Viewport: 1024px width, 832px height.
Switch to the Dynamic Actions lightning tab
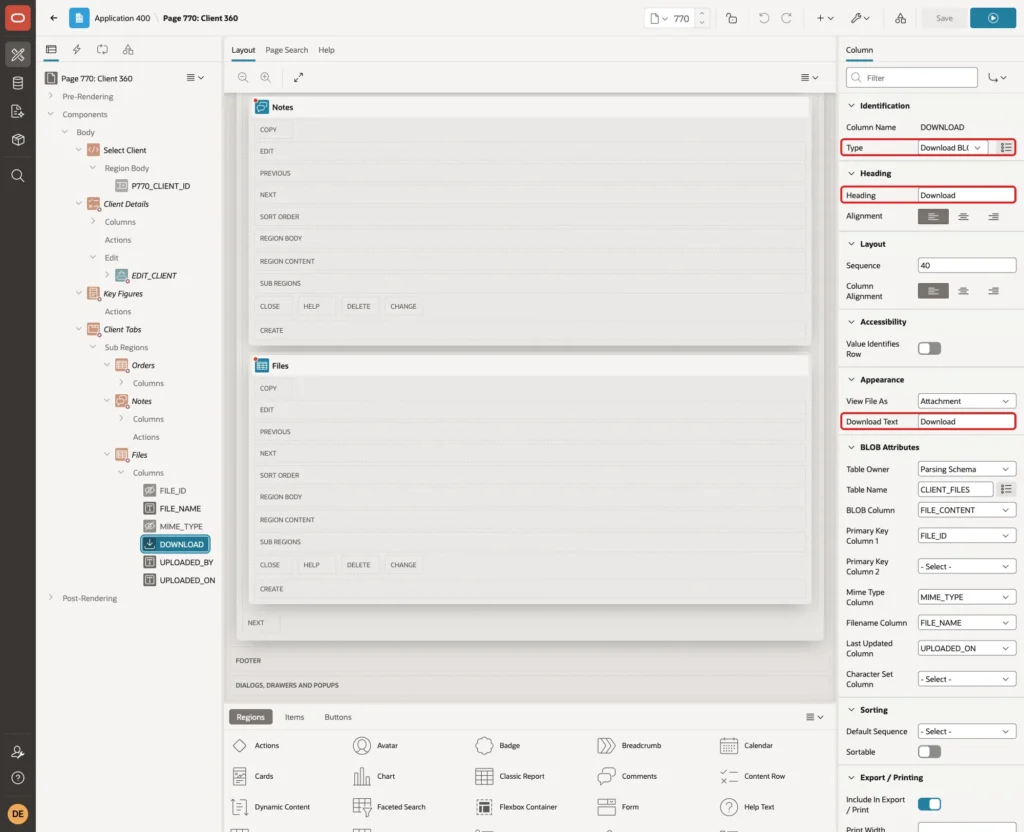(76, 50)
